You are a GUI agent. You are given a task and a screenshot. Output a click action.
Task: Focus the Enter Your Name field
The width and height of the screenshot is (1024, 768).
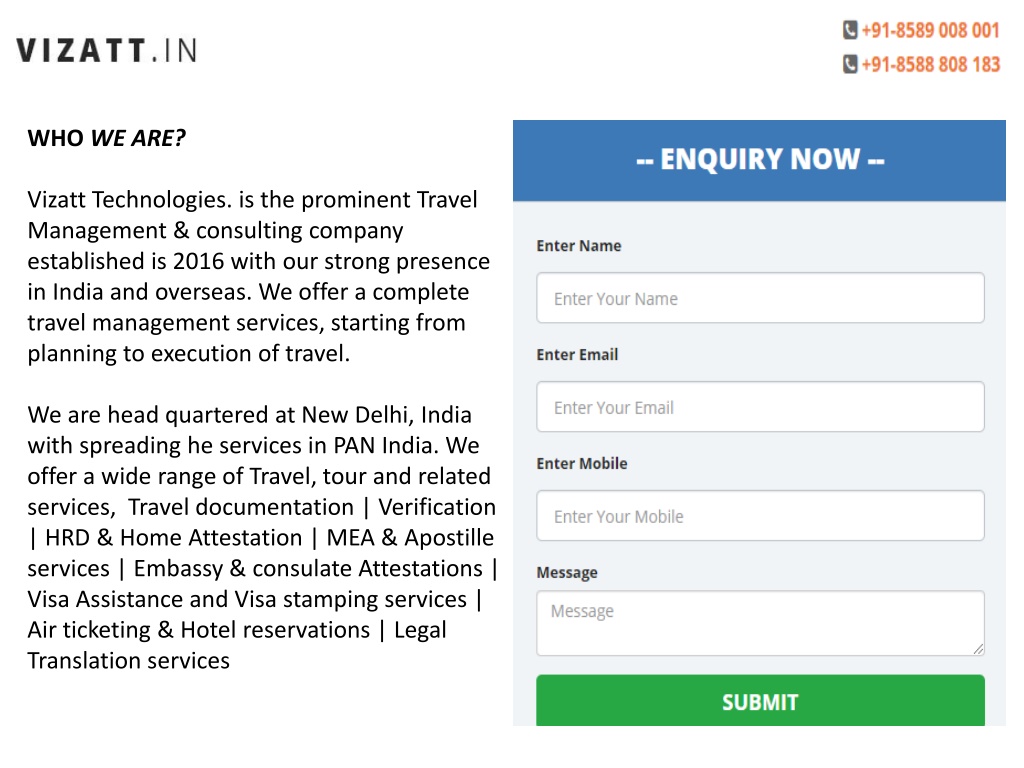(760, 298)
